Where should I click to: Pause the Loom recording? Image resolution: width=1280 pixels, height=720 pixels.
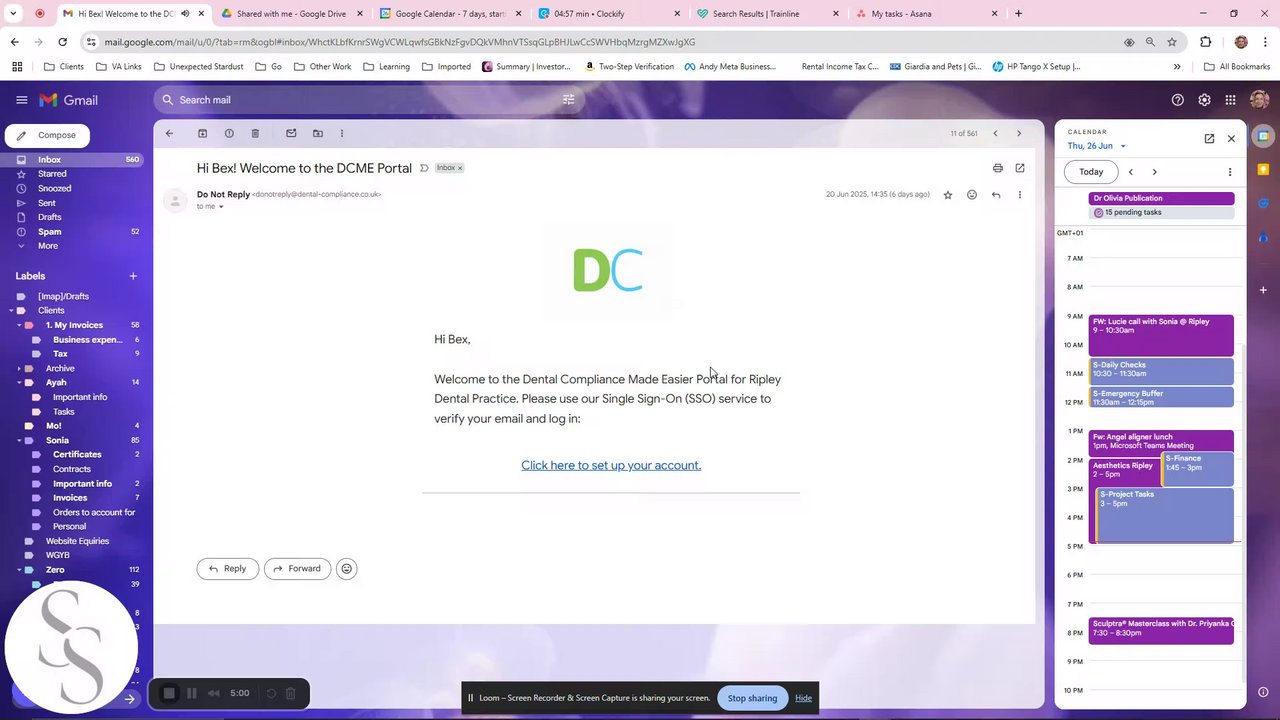192,693
